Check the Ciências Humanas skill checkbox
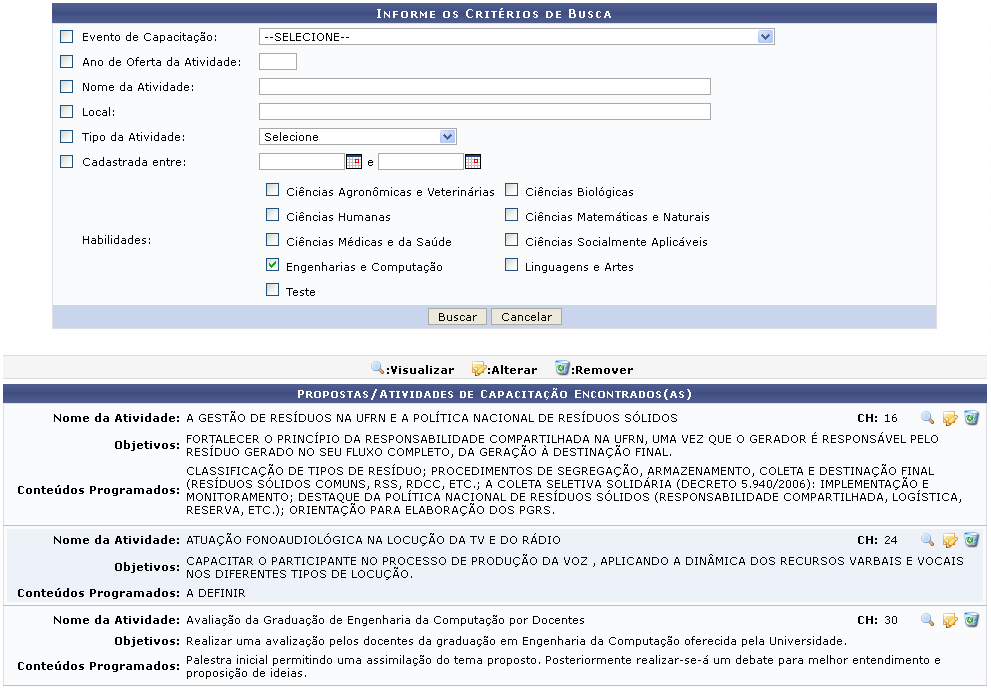 [272, 215]
